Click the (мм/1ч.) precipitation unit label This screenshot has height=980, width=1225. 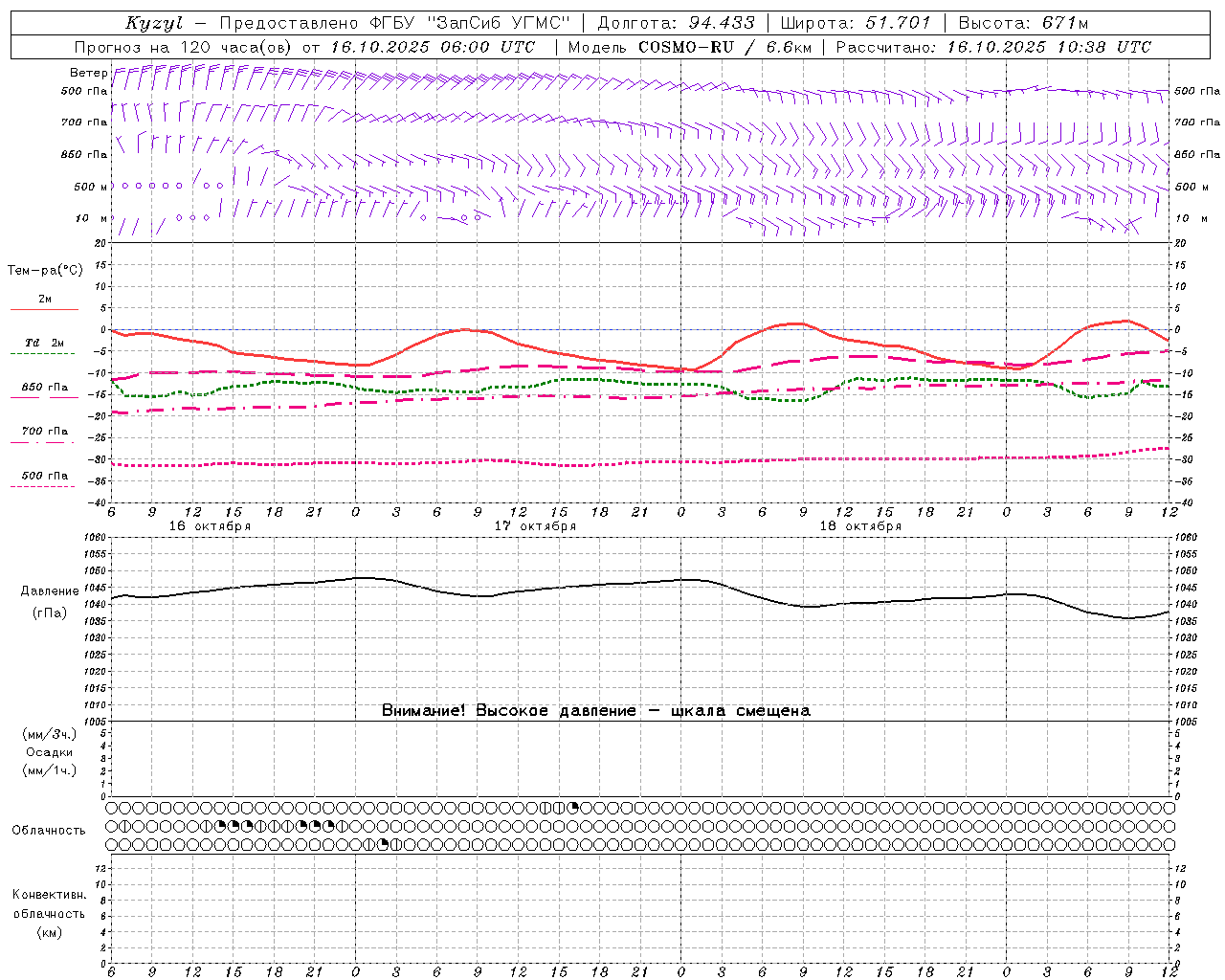click(50, 770)
